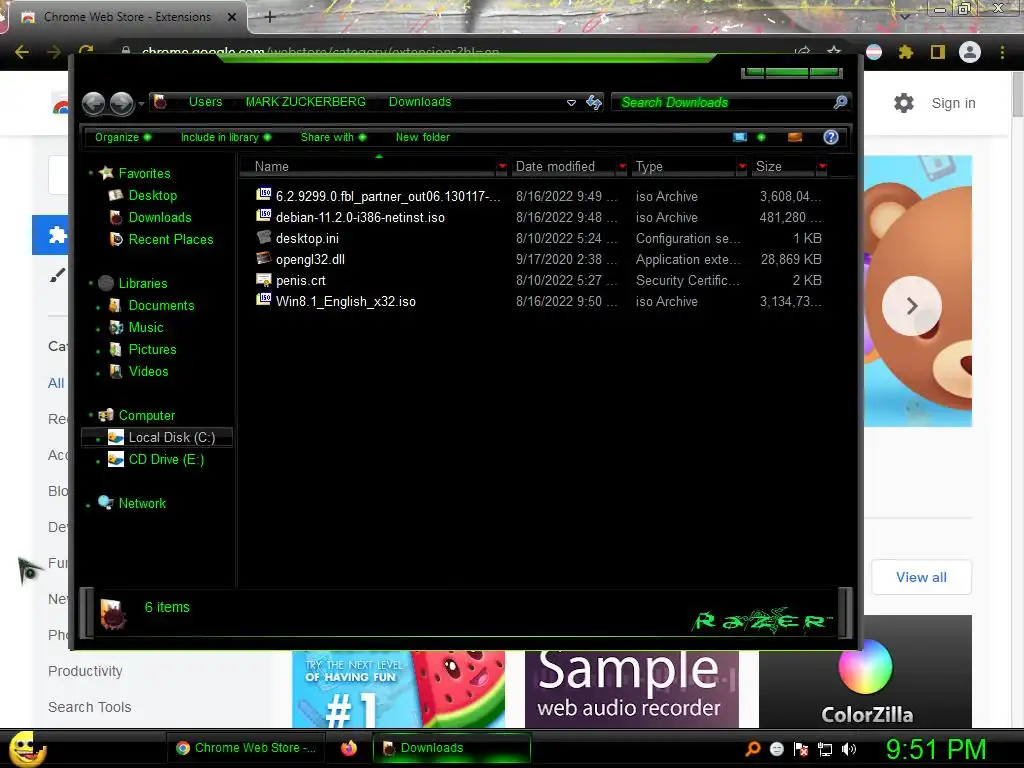Open the address bar history dropdown arrow
Image resolution: width=1024 pixels, height=768 pixels.
(571, 103)
